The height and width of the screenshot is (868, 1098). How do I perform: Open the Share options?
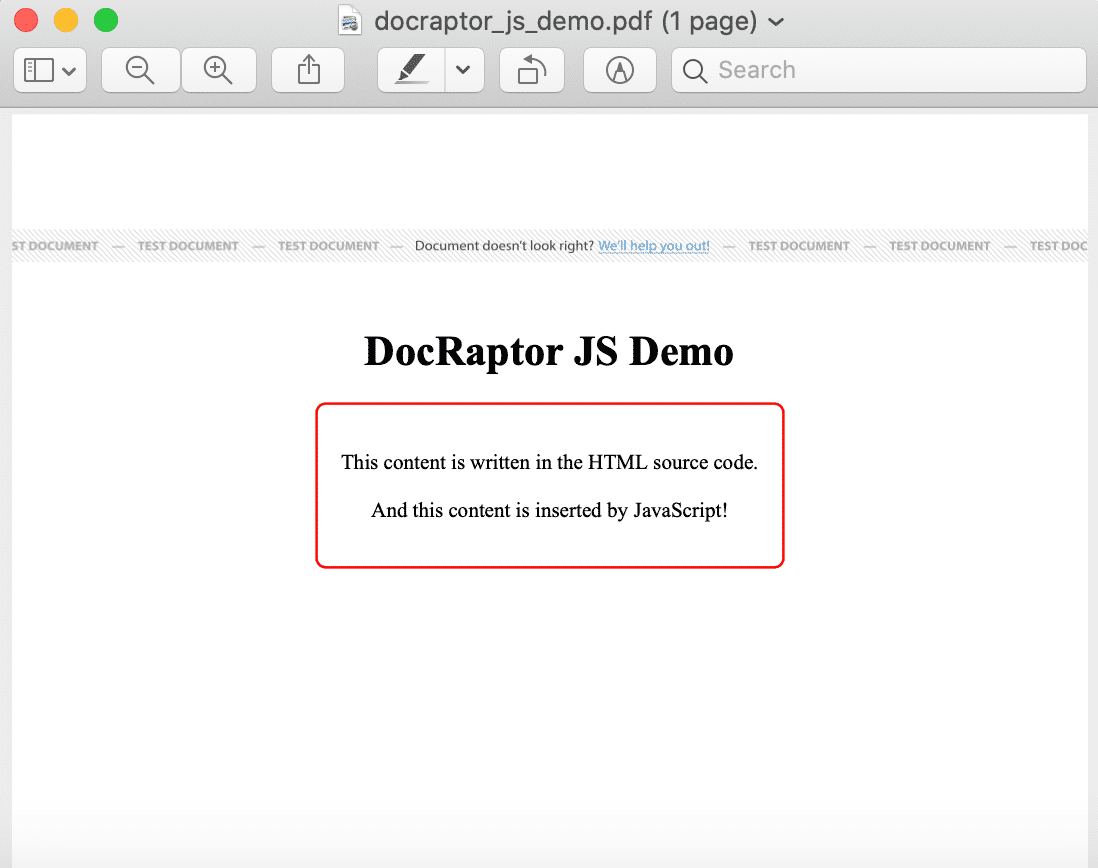[x=307, y=70]
